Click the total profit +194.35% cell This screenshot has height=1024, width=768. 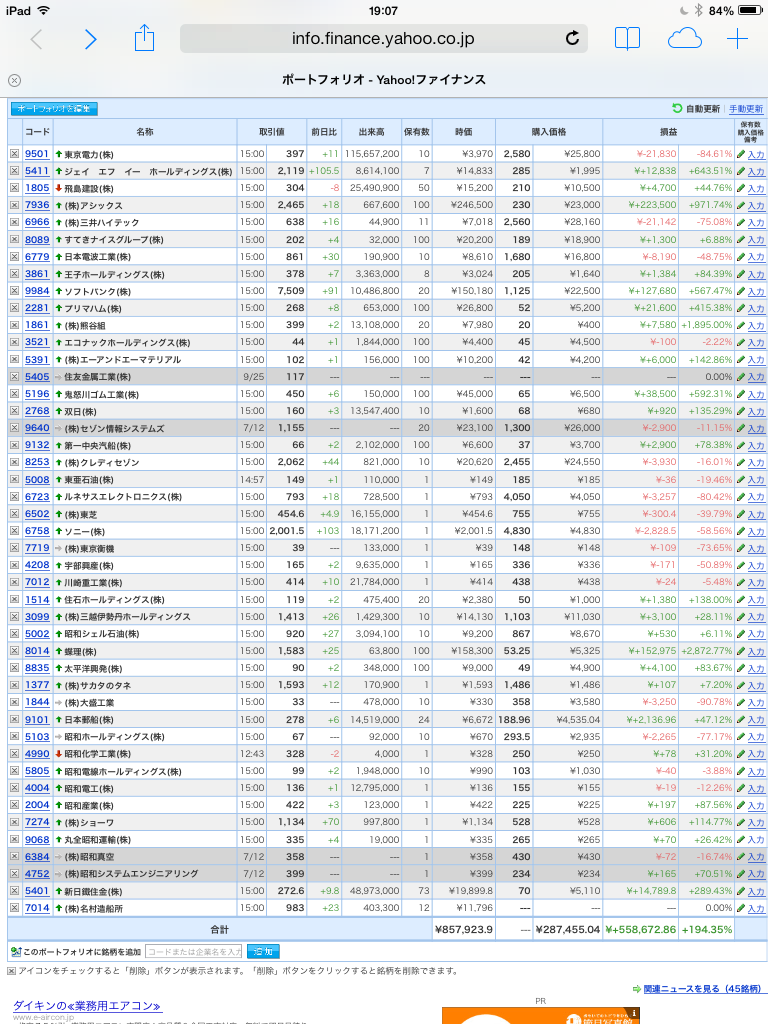pos(707,929)
